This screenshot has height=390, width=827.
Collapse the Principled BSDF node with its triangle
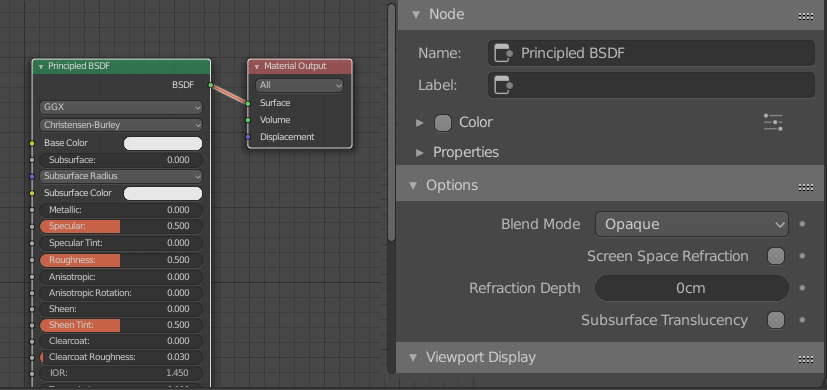click(x=41, y=67)
